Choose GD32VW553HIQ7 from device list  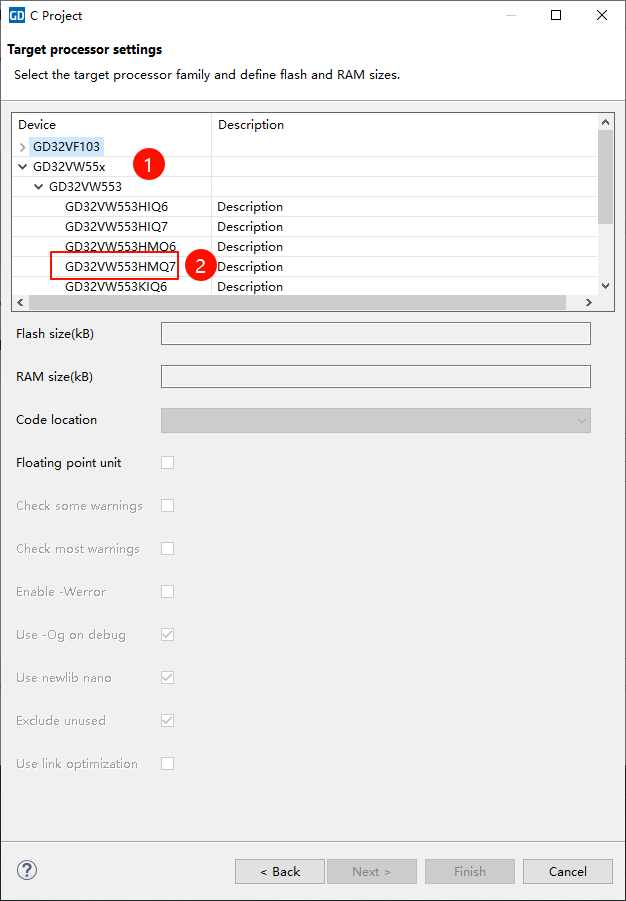pos(116,227)
